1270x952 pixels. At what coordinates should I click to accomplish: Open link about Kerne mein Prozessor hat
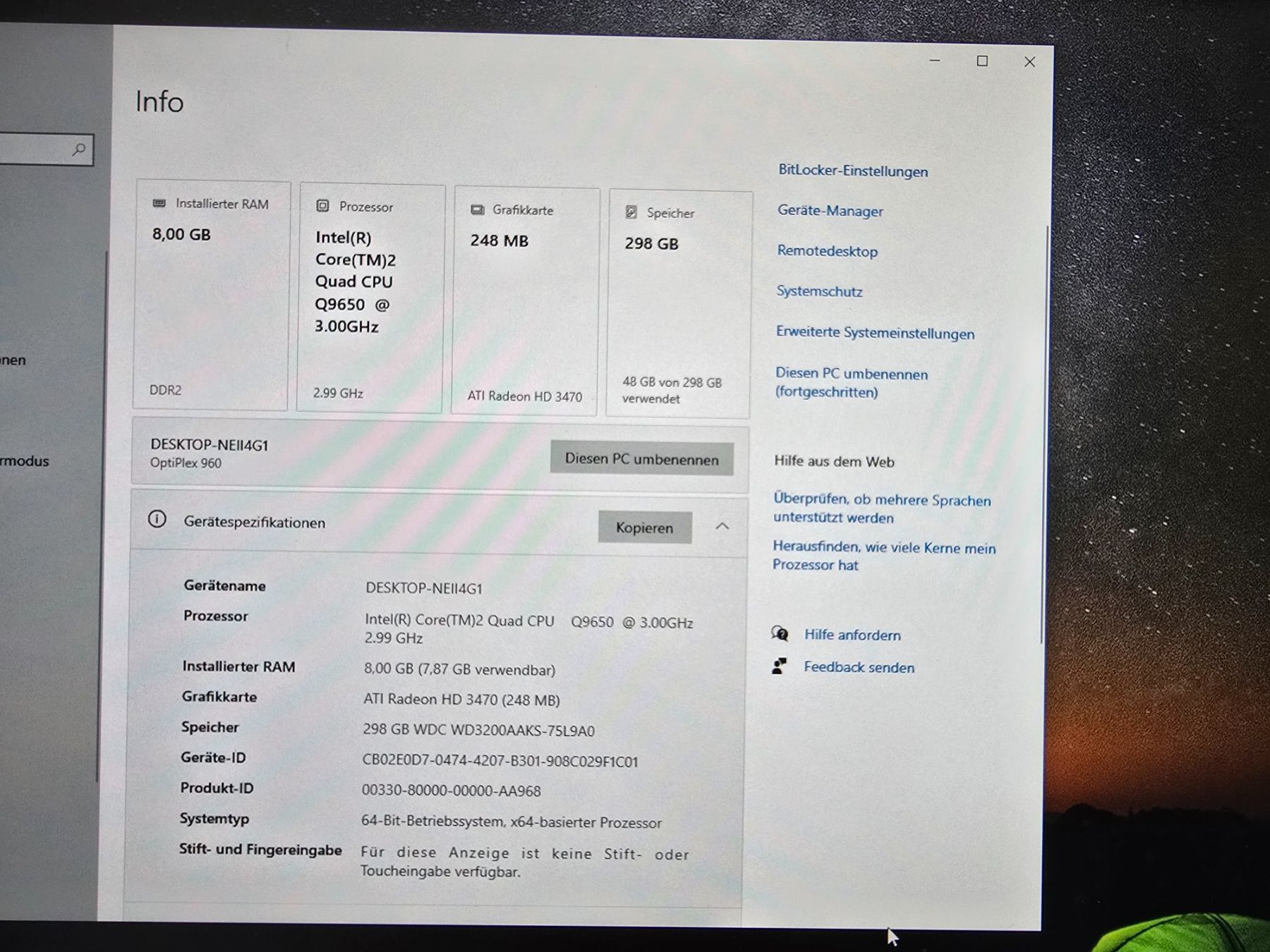(884, 556)
